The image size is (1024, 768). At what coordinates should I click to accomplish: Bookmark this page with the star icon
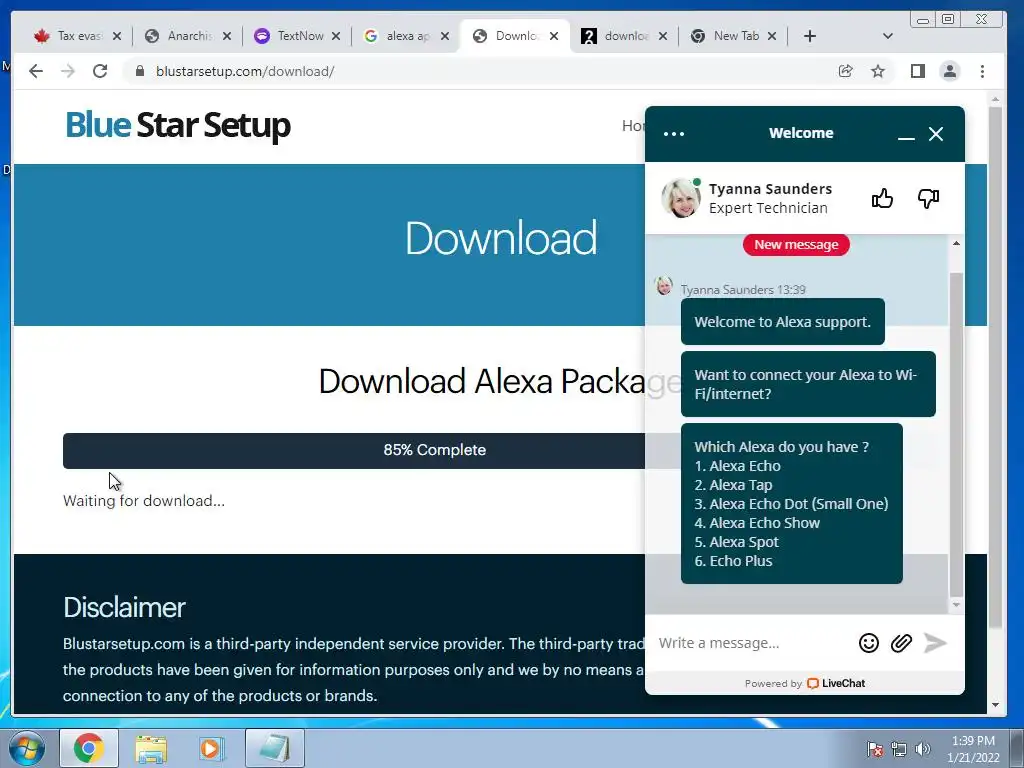point(878,71)
